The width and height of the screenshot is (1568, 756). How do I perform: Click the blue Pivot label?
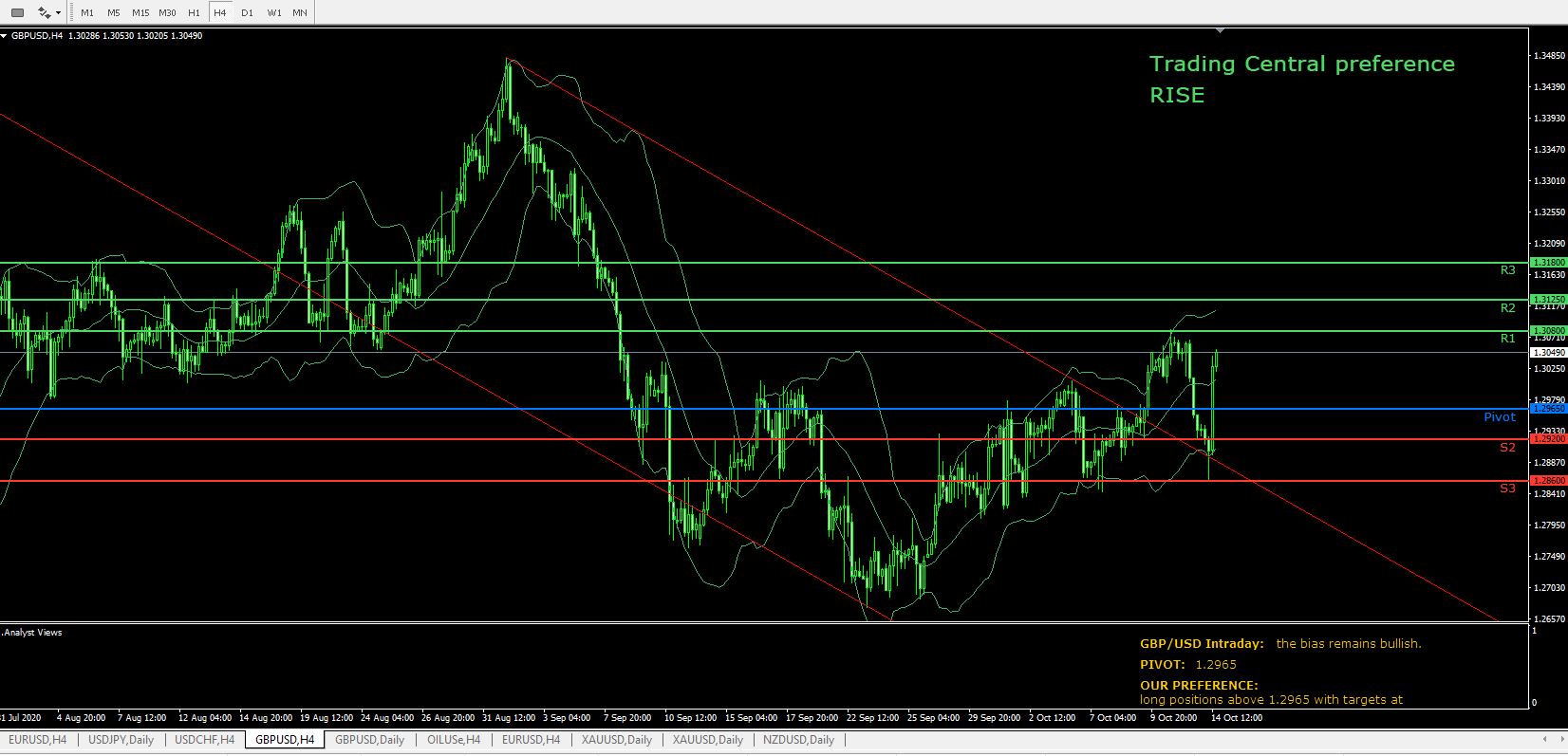1500,417
